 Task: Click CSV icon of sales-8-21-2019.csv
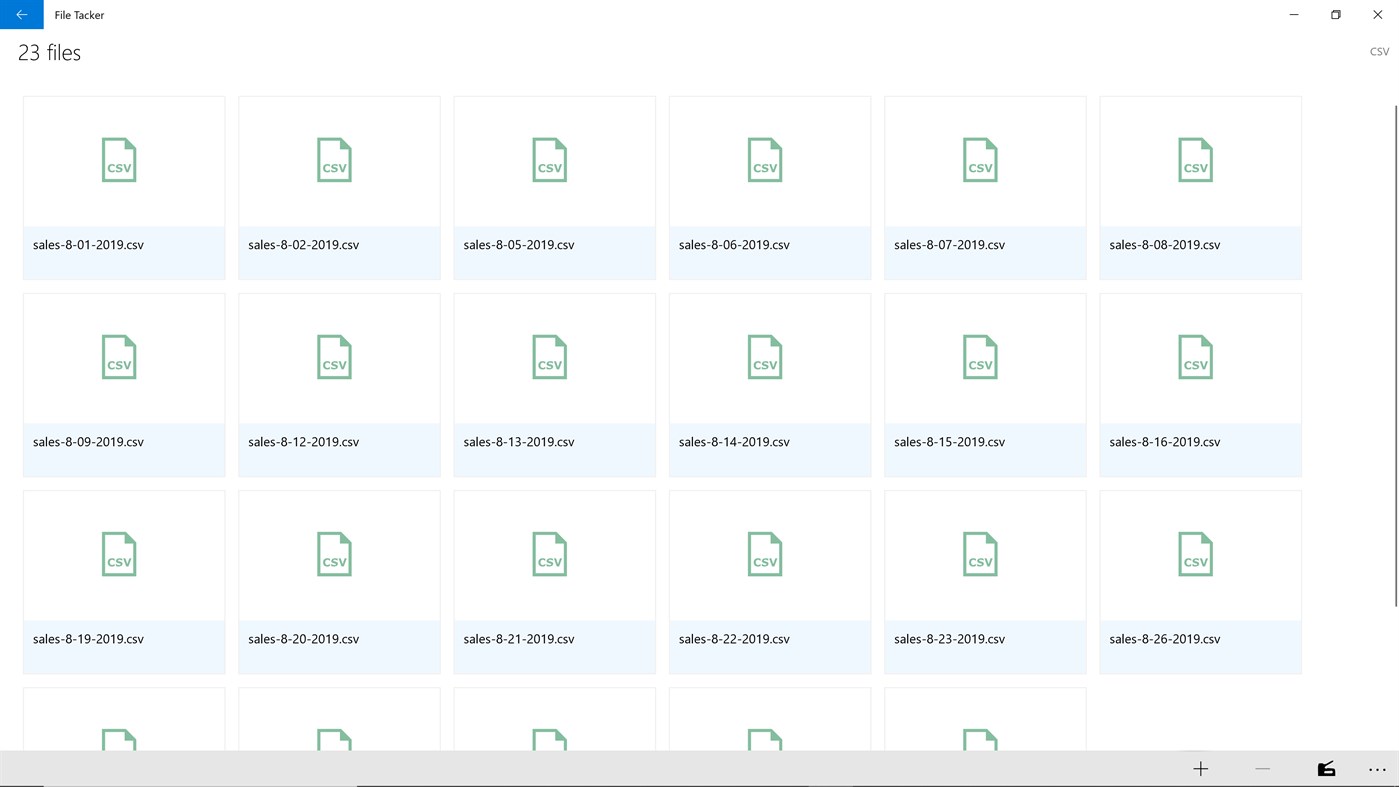pyautogui.click(x=550, y=554)
